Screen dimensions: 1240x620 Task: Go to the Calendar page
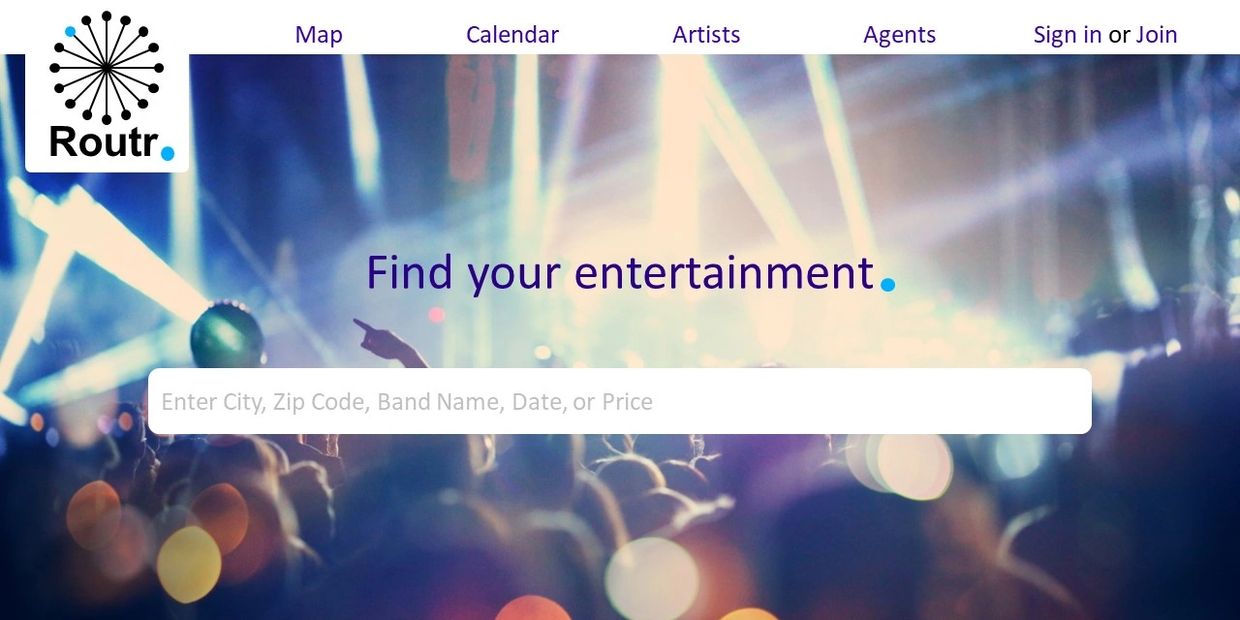(512, 35)
